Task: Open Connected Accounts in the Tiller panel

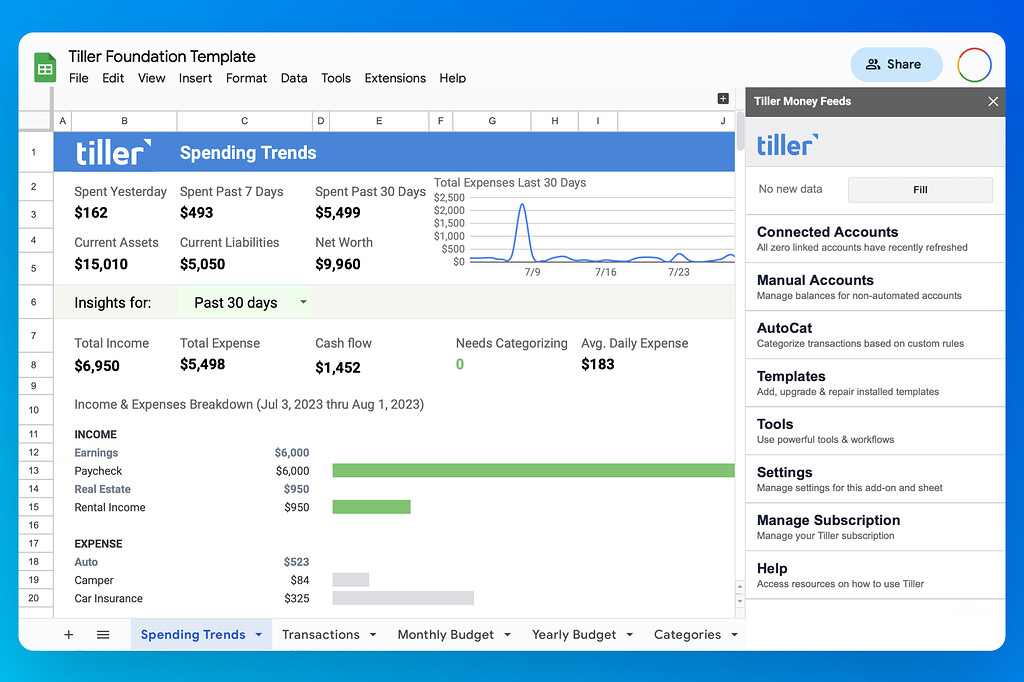Action: coord(875,238)
